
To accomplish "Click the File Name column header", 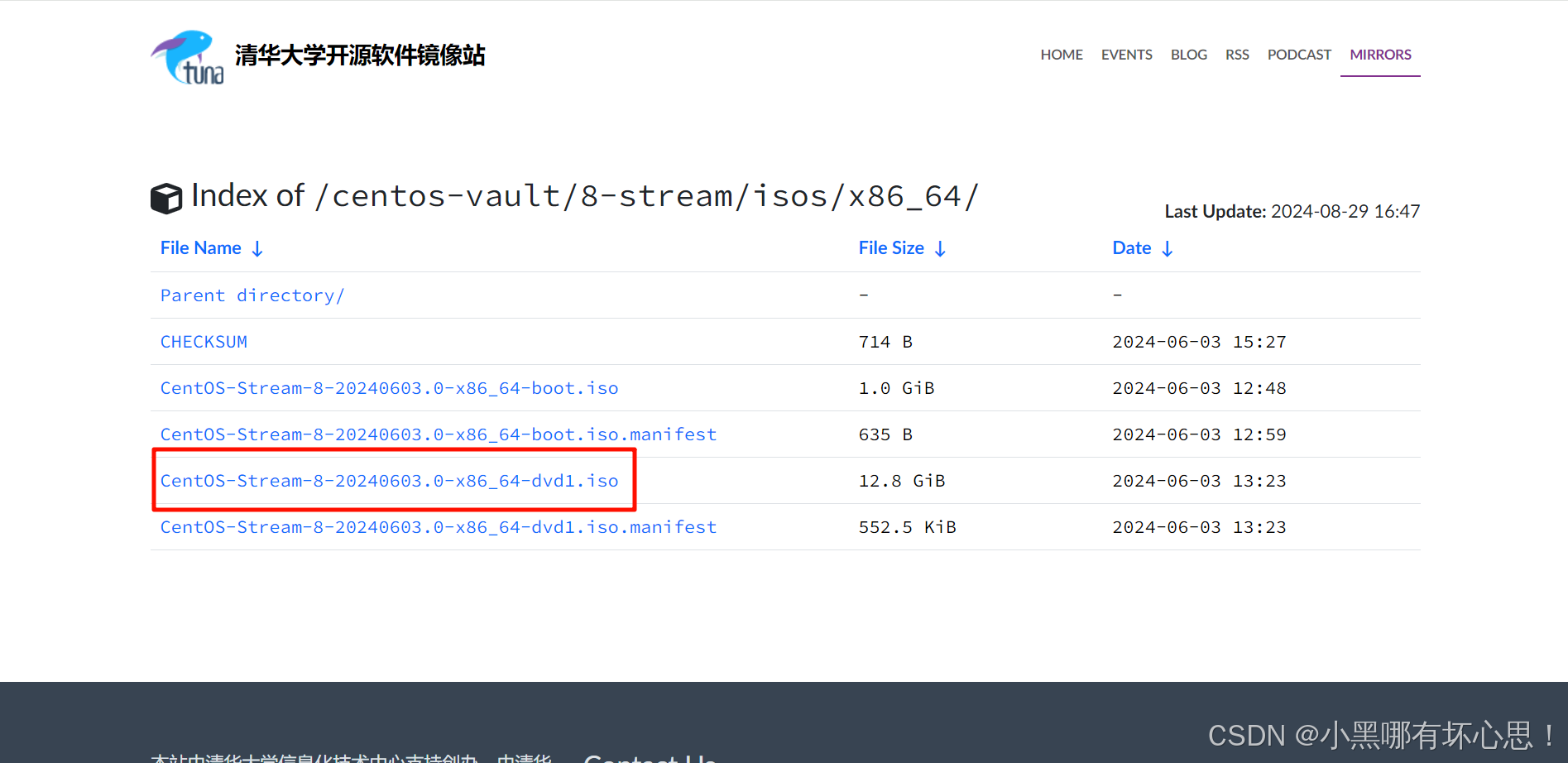I will tap(201, 248).
